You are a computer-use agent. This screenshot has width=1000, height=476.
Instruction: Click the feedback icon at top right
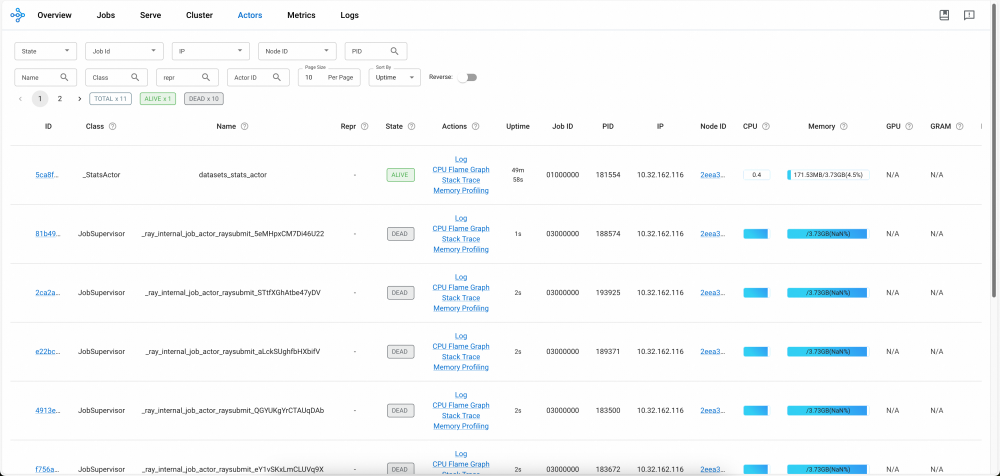tap(969, 15)
